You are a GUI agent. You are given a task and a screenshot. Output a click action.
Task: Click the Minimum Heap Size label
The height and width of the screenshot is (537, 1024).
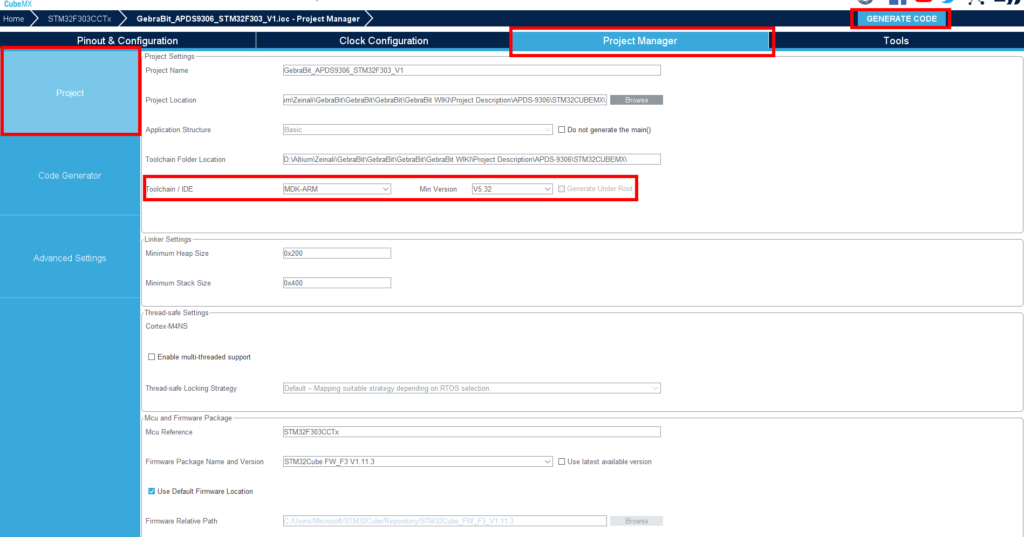pos(177,253)
